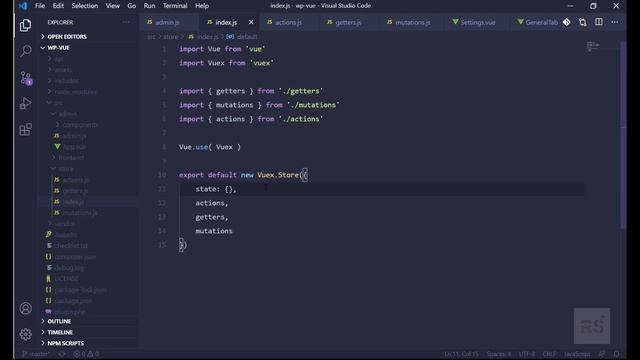The height and width of the screenshot is (360, 640).
Task: Open package.json in file tree
Action: (x=73, y=301)
